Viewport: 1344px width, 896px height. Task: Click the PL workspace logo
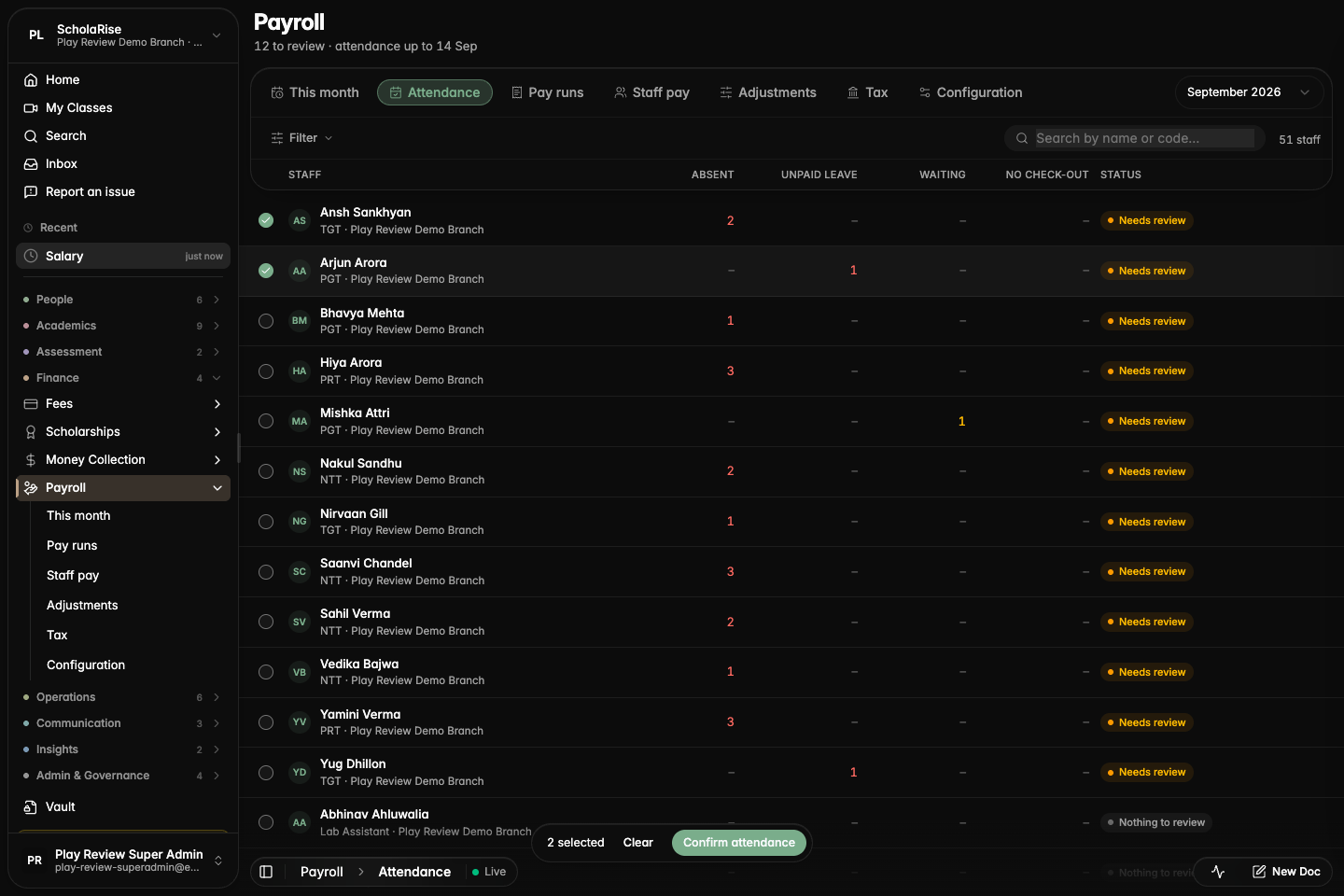click(x=36, y=35)
